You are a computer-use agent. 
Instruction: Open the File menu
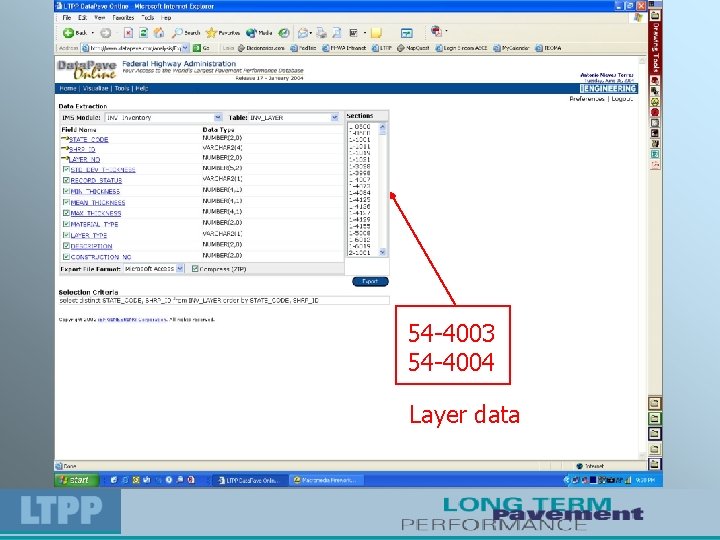[x=67, y=17]
